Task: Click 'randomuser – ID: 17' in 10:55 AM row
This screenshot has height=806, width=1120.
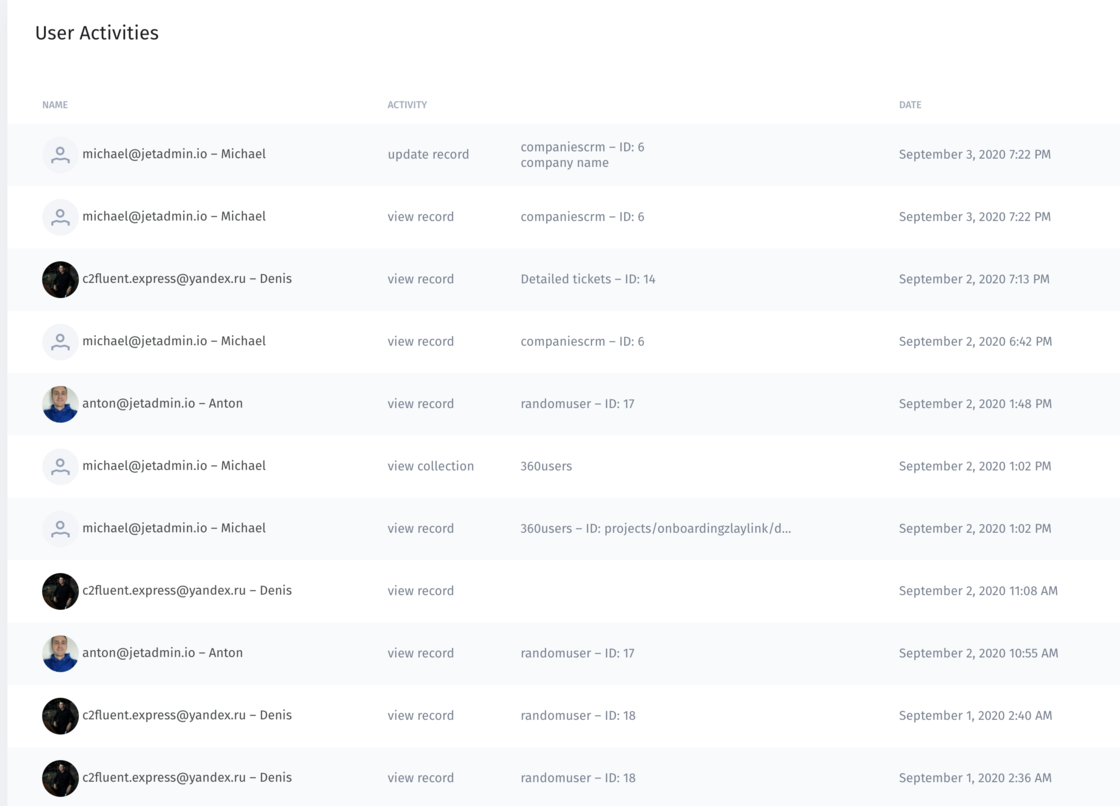Action: coord(577,653)
